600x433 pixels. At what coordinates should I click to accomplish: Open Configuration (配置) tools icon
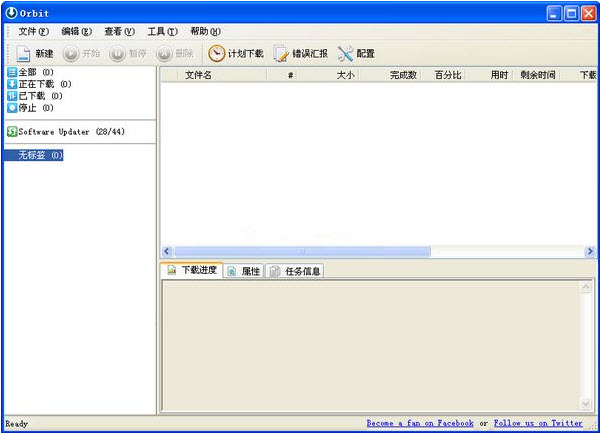[346, 54]
